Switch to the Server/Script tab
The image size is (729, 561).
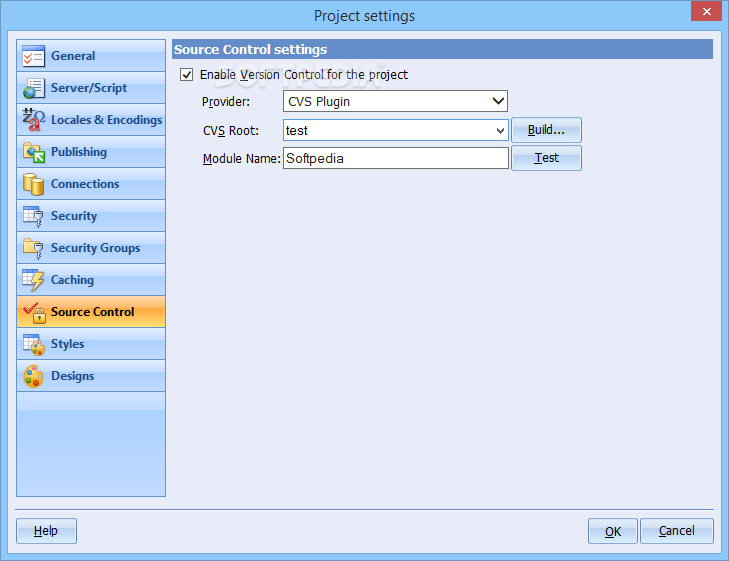(x=91, y=88)
